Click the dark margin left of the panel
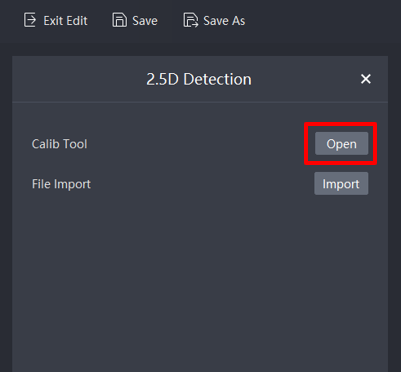 (6, 213)
